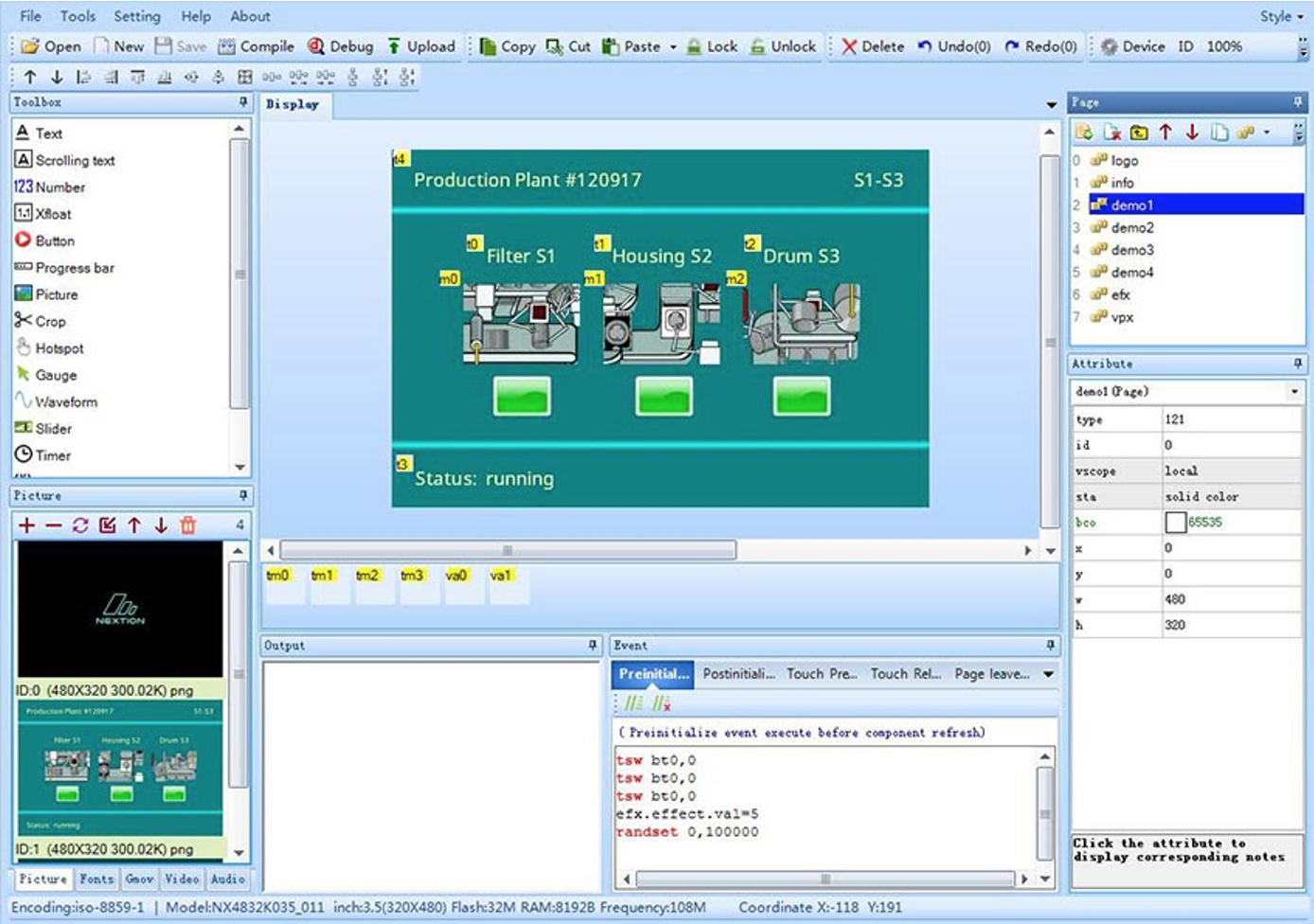Switch to Postinitialize event tab
Viewport: 1314px width, 924px height.
(x=738, y=674)
